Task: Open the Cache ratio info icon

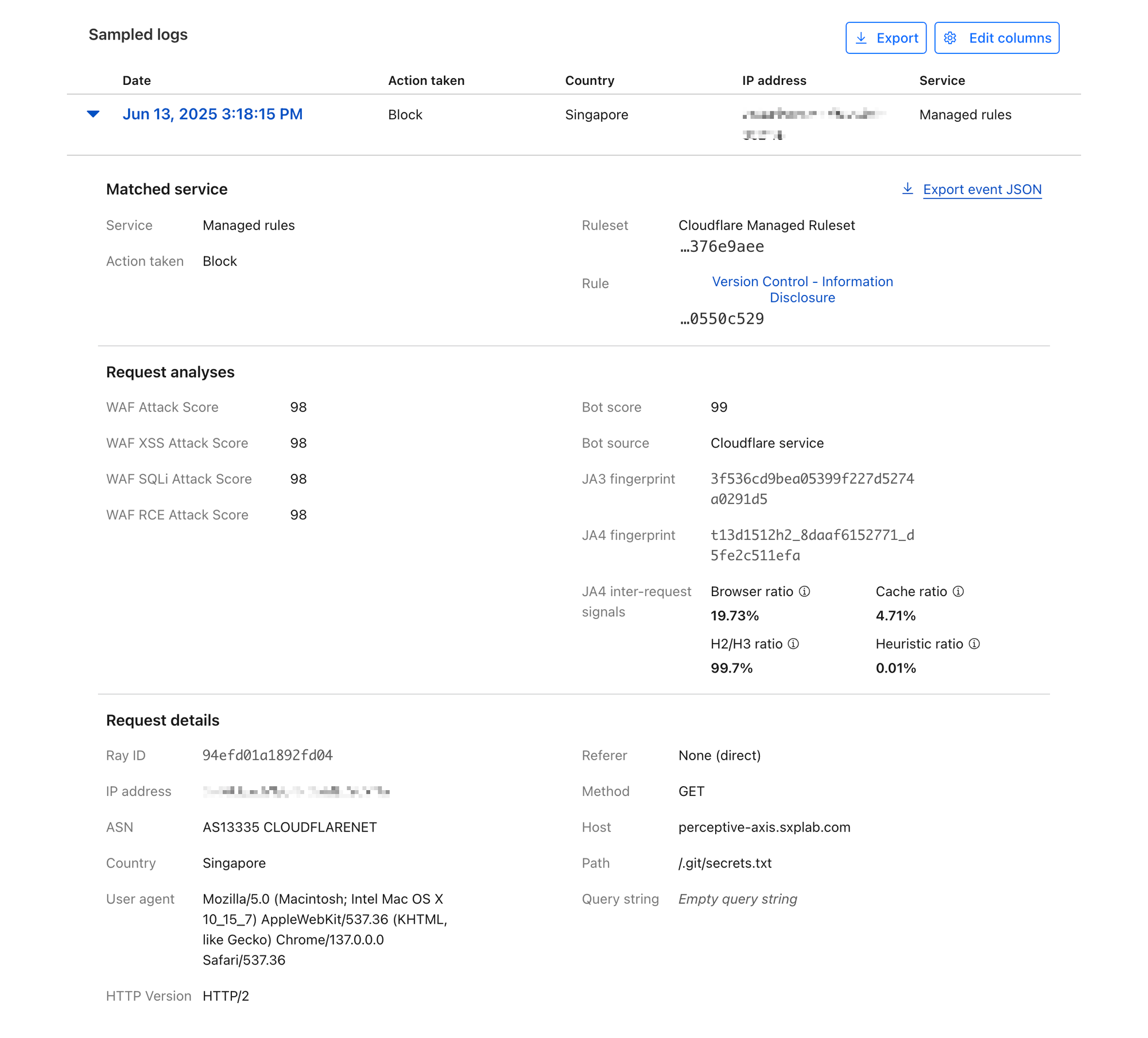Action: (x=958, y=591)
